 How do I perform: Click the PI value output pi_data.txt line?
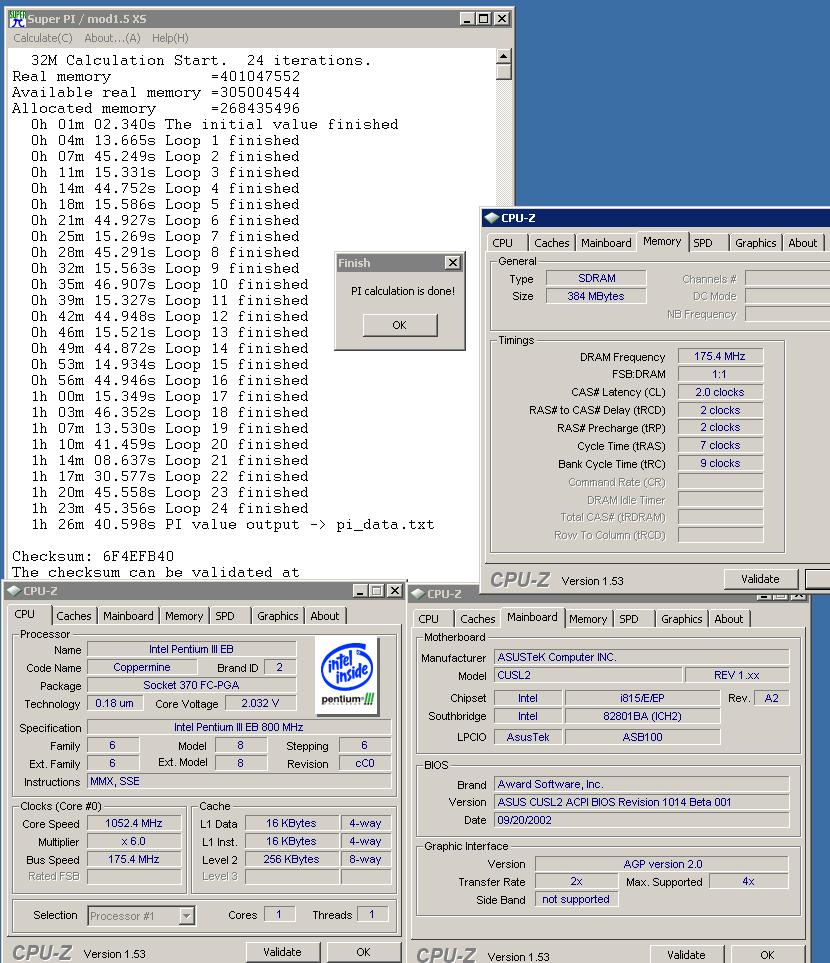(x=233, y=524)
